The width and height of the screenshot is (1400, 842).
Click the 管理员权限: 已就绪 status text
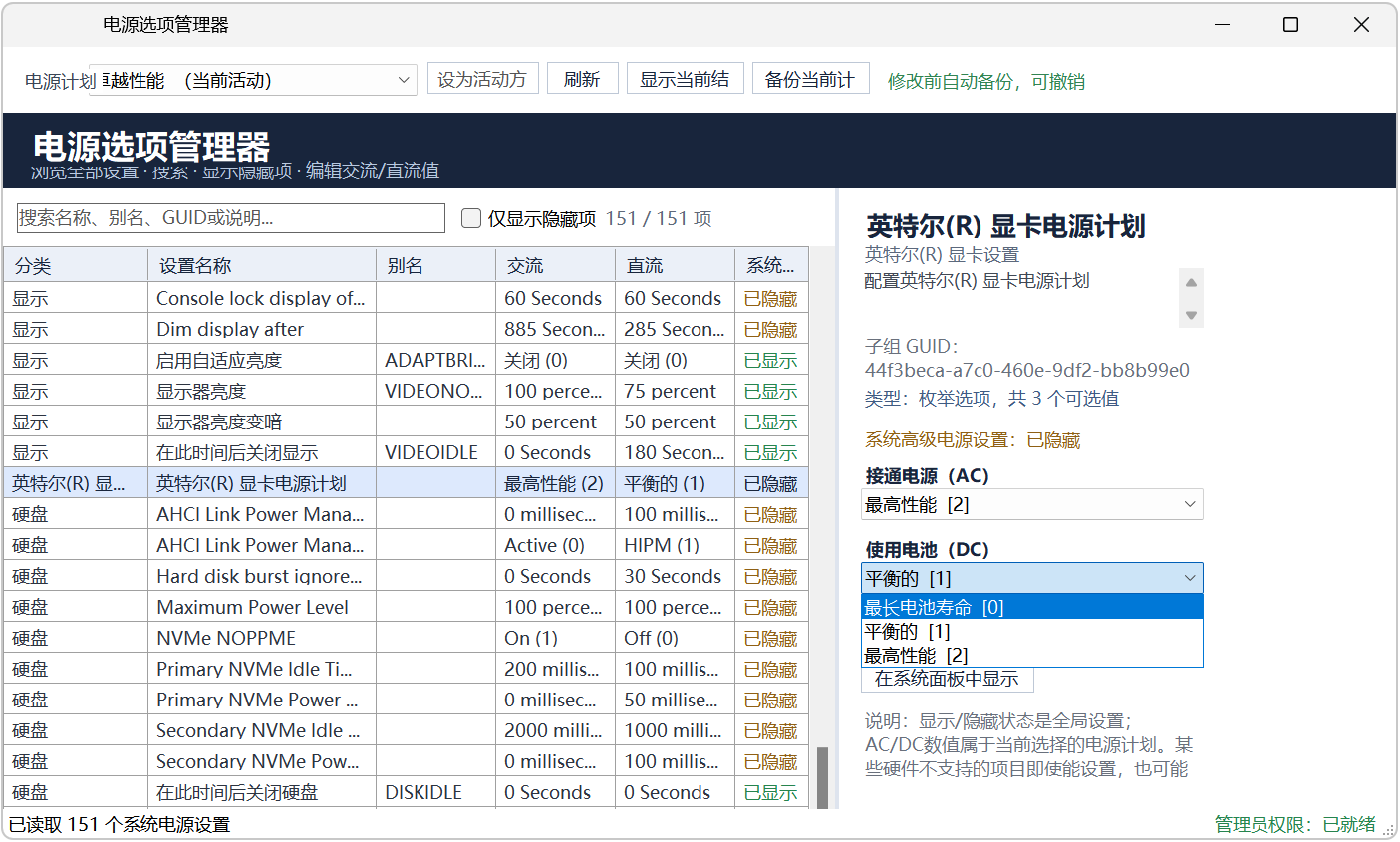pos(1294,824)
